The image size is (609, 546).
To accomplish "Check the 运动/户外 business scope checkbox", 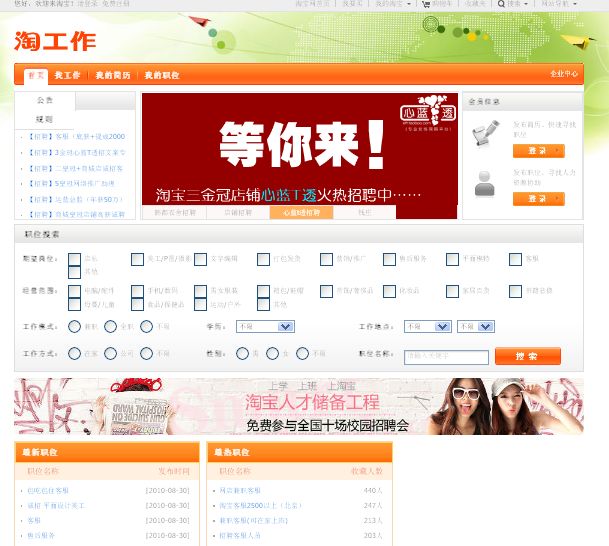I will pyautogui.click(x=200, y=304).
